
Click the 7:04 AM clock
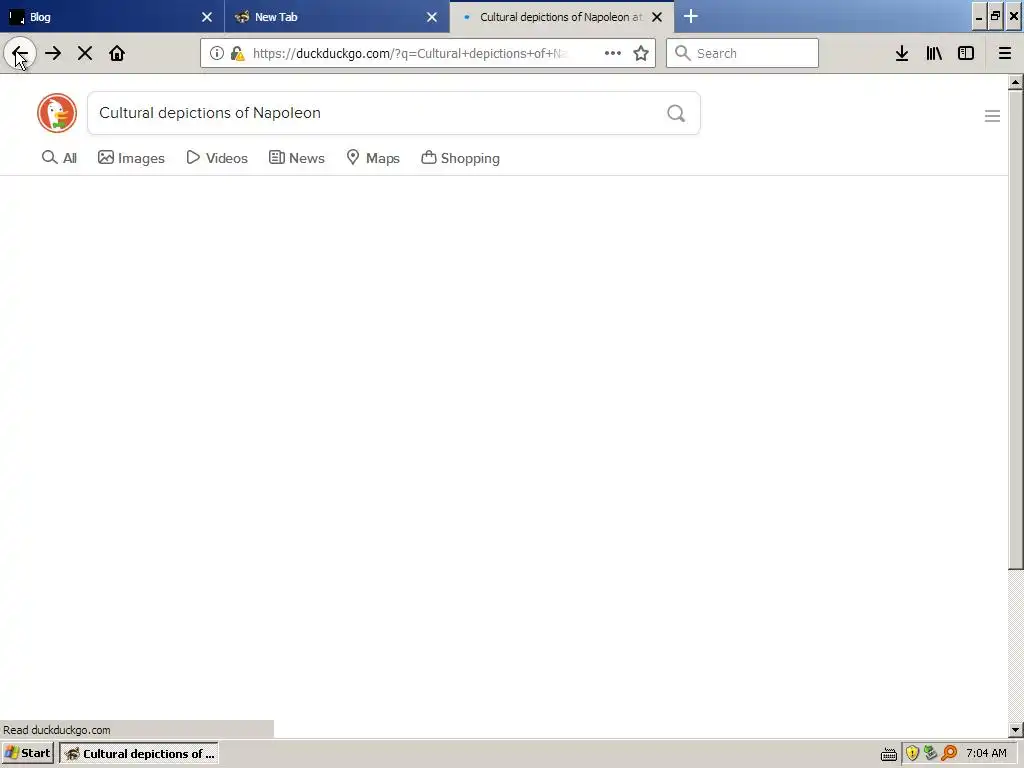(987, 753)
